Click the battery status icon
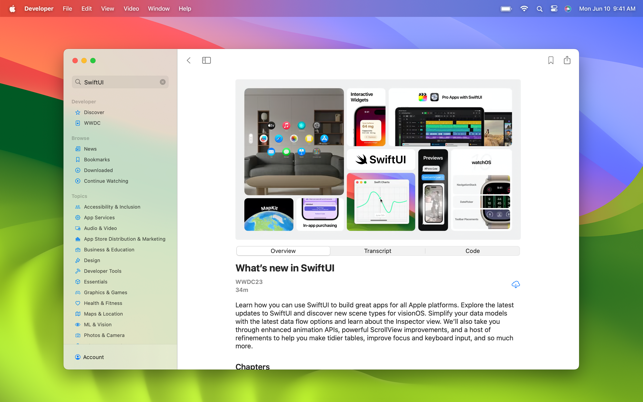This screenshot has width=643, height=402. click(506, 9)
